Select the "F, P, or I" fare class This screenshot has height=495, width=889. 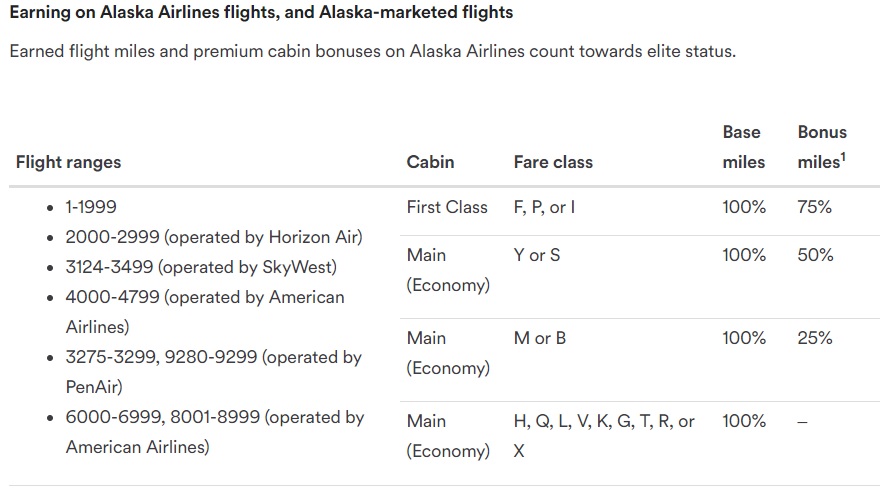(544, 208)
